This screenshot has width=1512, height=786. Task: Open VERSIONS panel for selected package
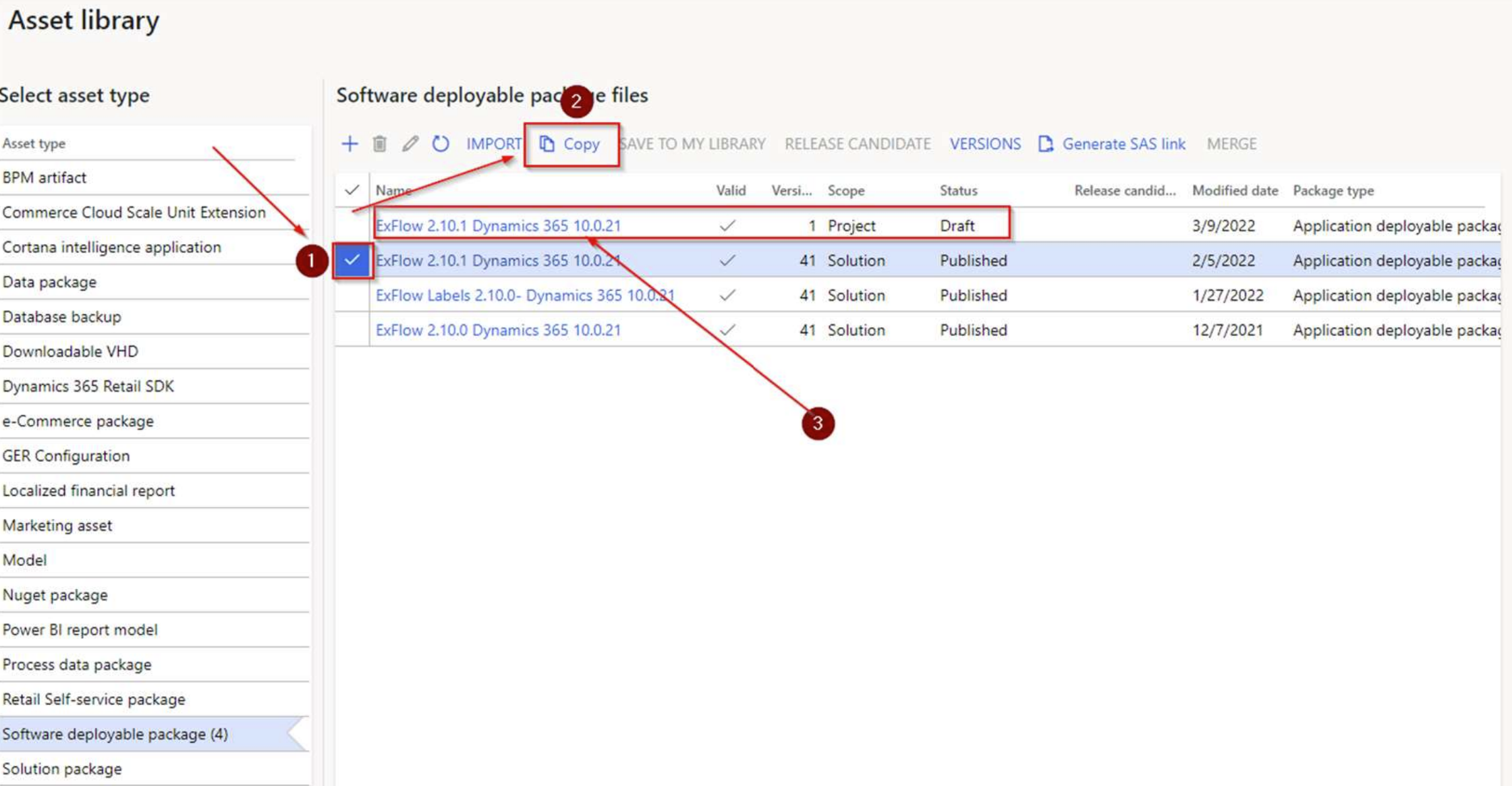coord(985,144)
